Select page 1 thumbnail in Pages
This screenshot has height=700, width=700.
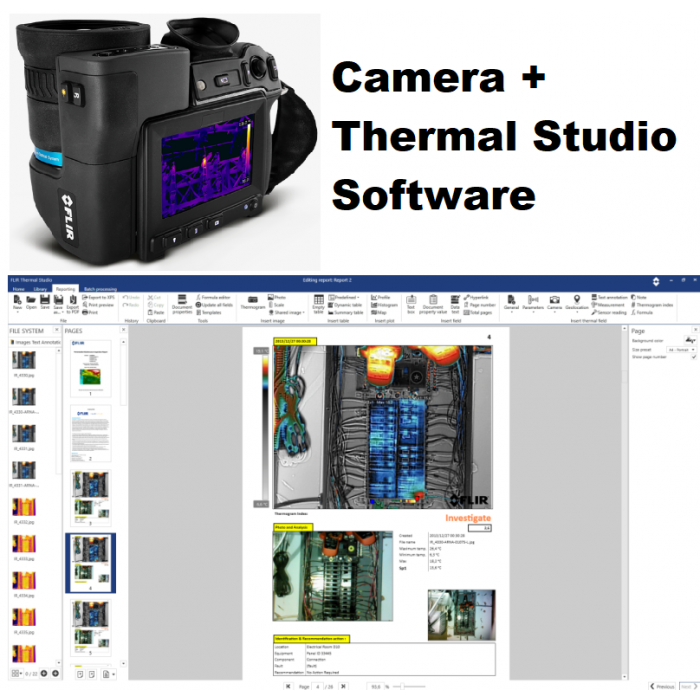[x=91, y=368]
